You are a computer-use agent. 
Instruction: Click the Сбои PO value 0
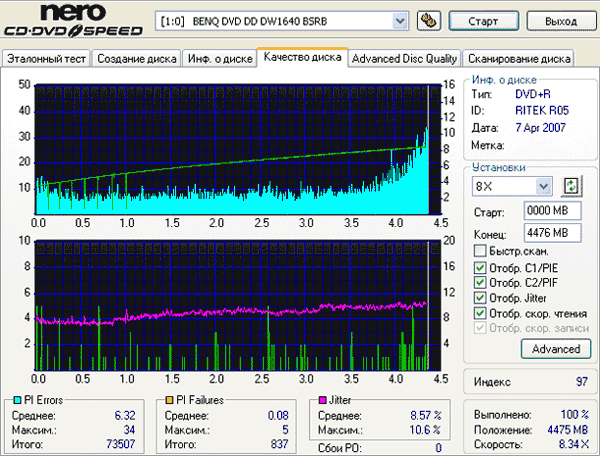[439, 448]
